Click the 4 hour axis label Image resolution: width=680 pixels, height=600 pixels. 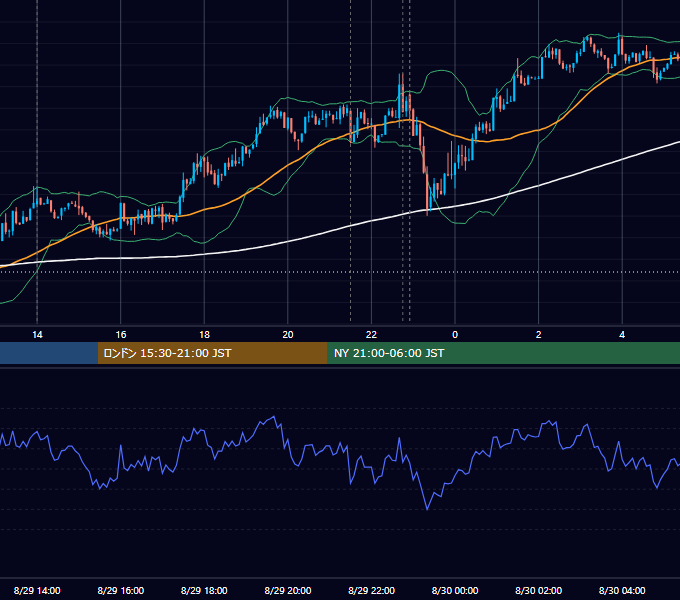coord(622,335)
